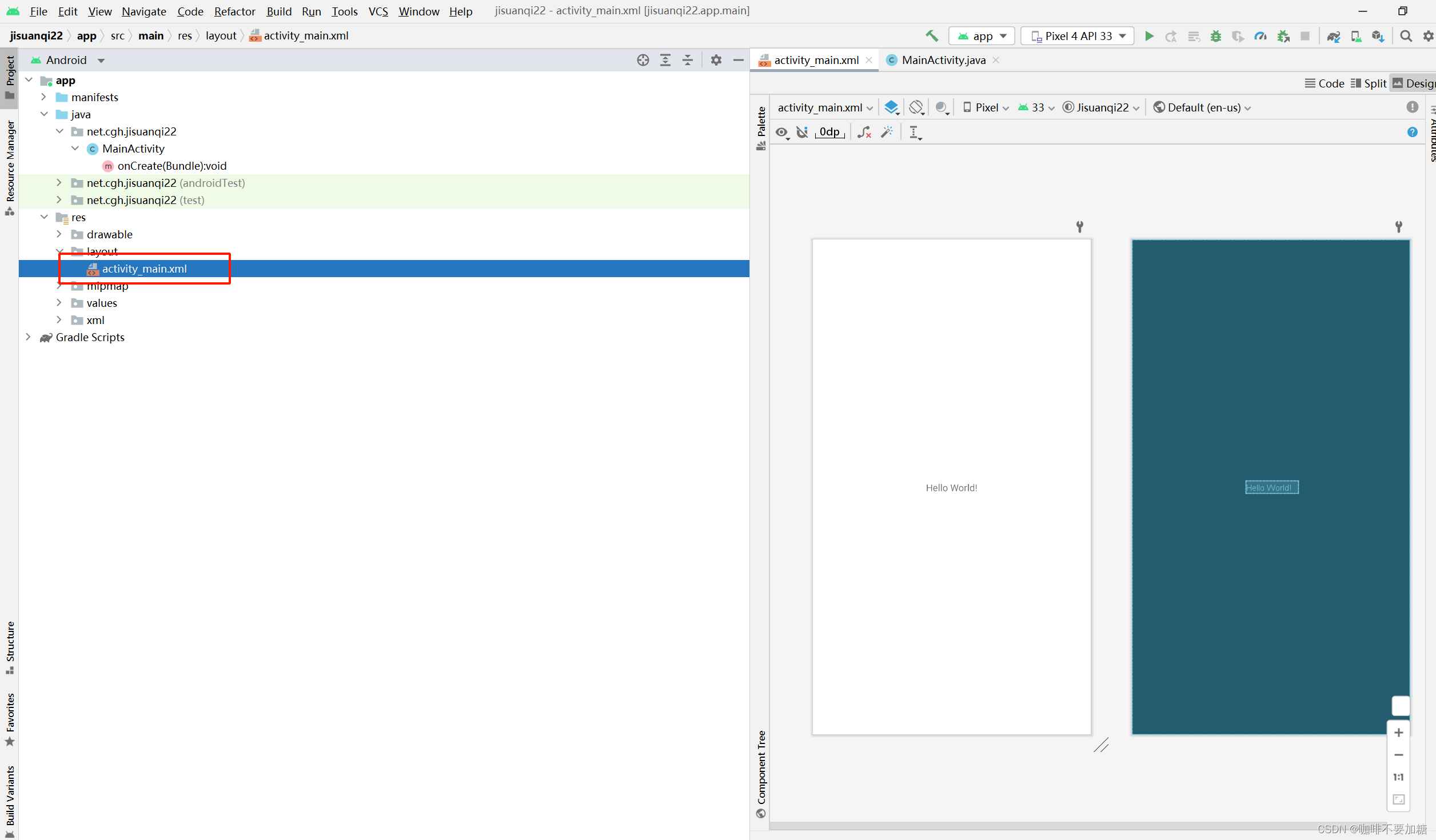
Task: Click the Apply Code Changes icon
Action: (1194, 36)
